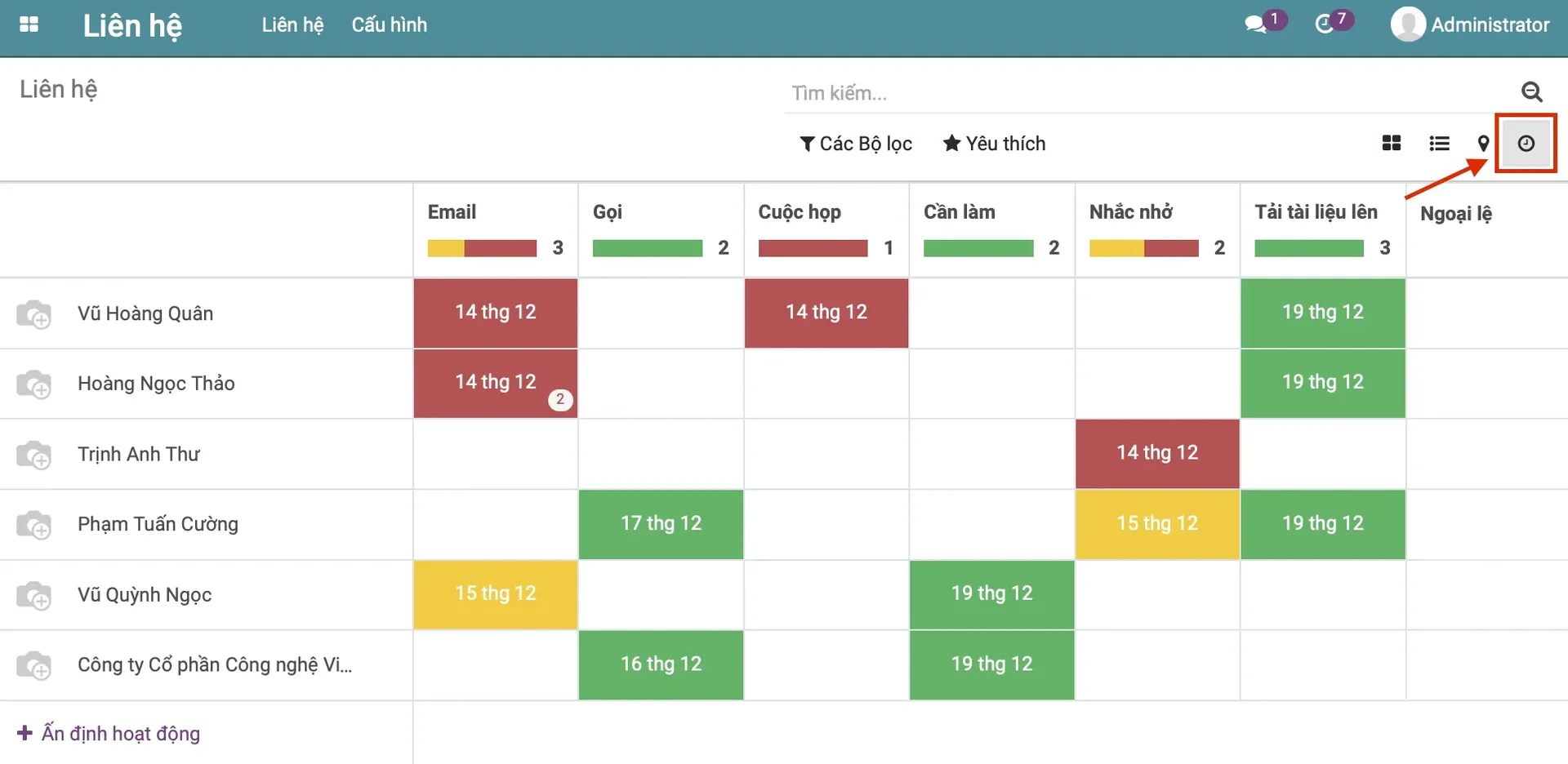The height and width of the screenshot is (764, 1568).
Task: Open Công ty Cổ phần Cần làm activity 19 thg 12
Action: [x=991, y=665]
